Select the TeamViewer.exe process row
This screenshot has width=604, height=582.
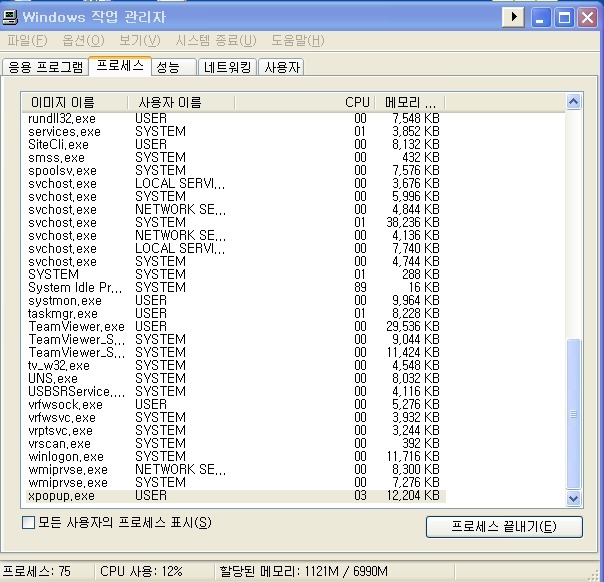pos(77,327)
